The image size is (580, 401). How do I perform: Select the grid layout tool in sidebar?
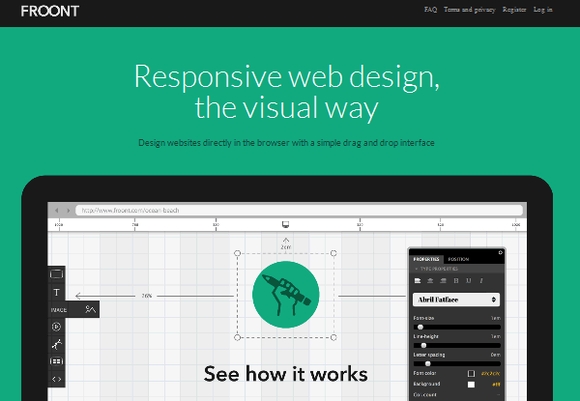coord(57,361)
